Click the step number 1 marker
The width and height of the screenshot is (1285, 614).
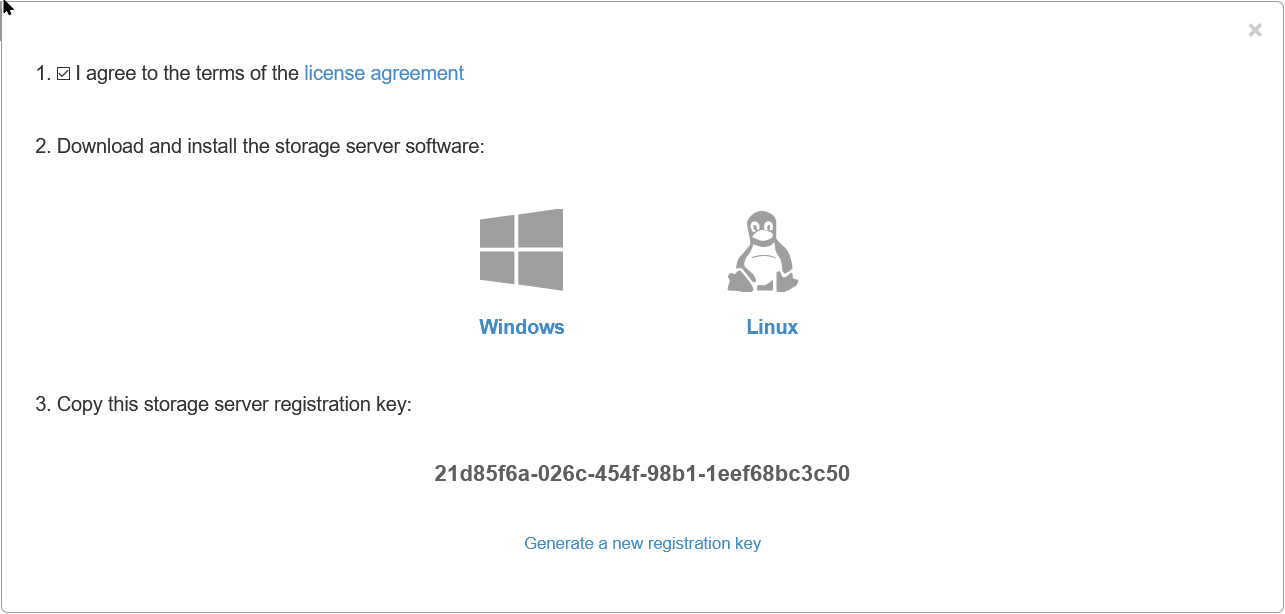[x=43, y=73]
